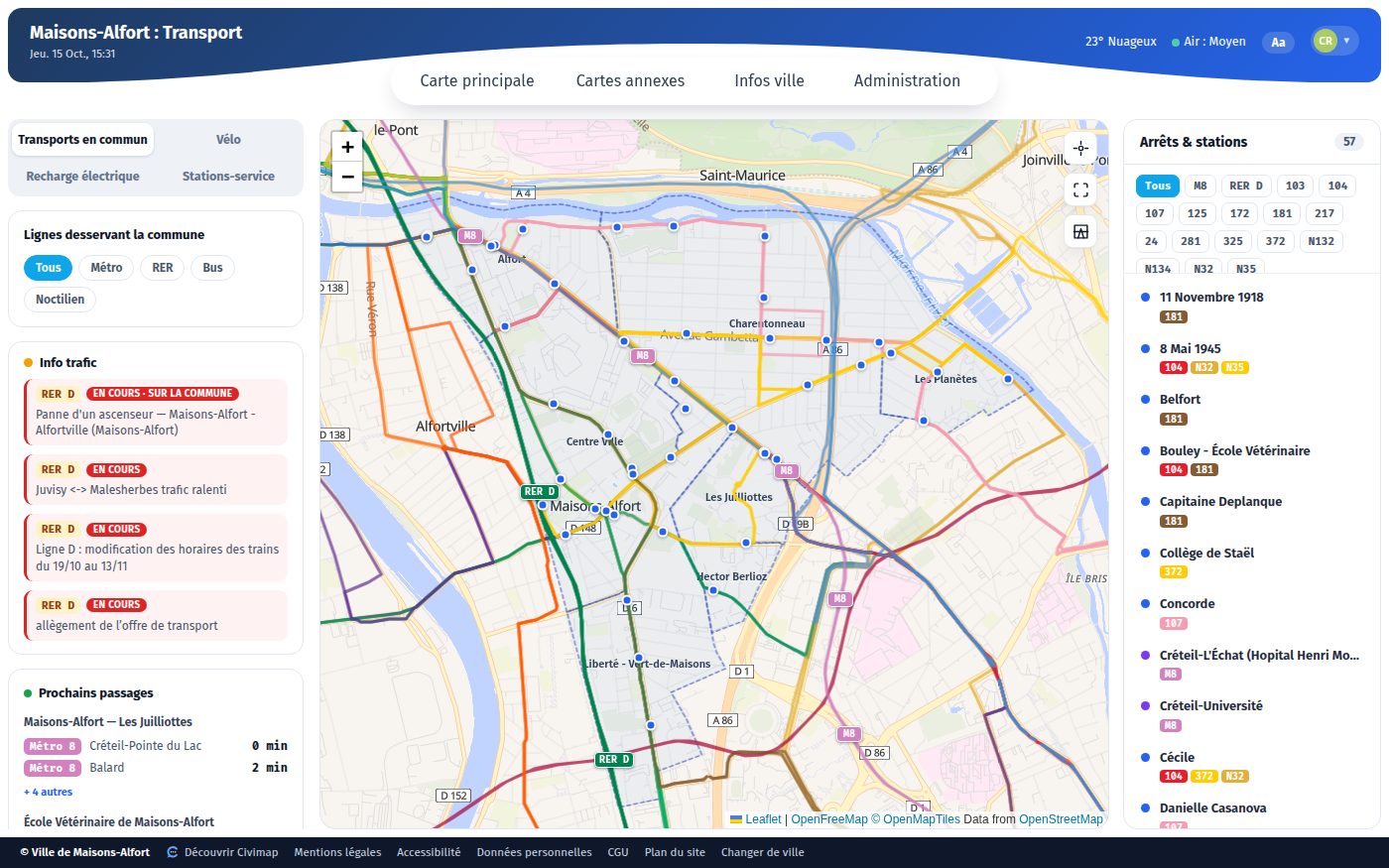The width and height of the screenshot is (1389, 868).
Task: Go to Infos ville tab
Action: click(769, 81)
